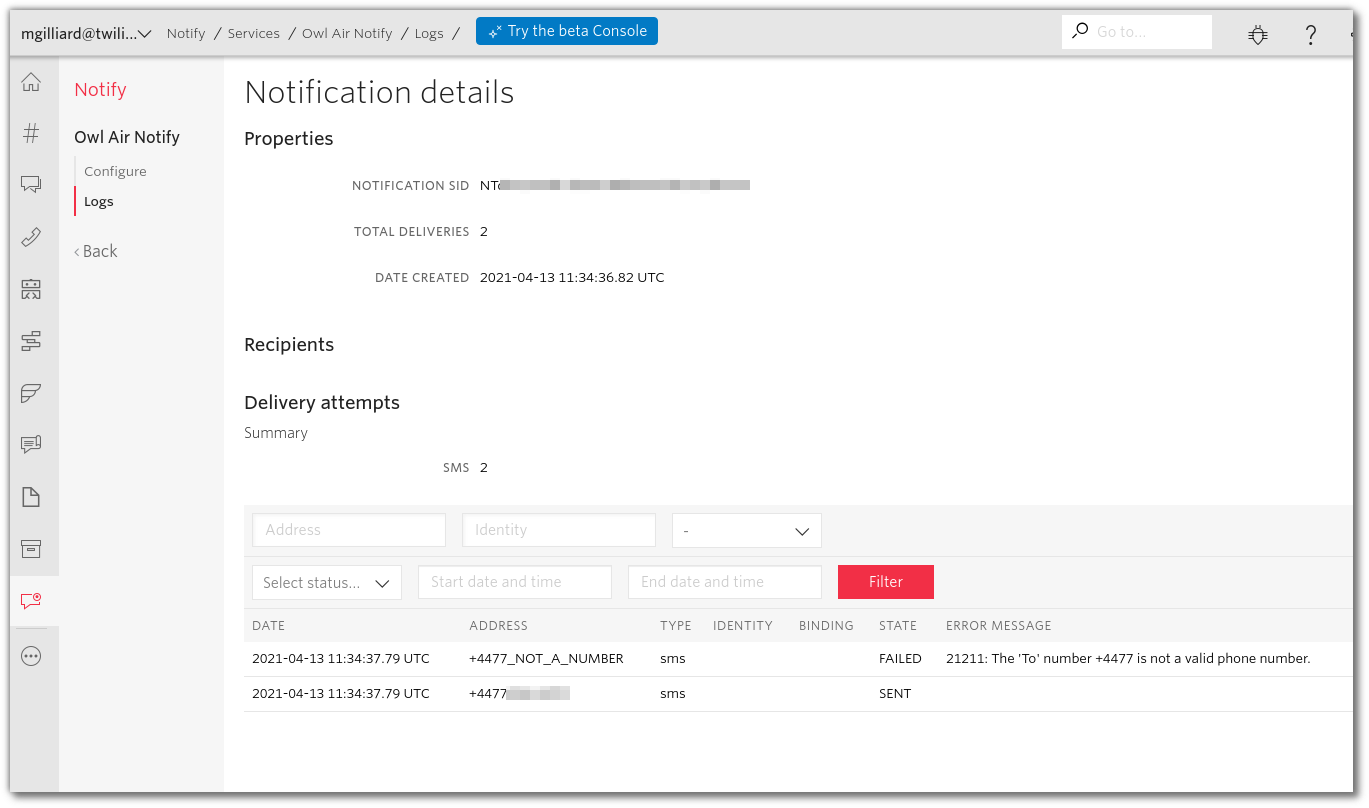Open the Select status dropdown

[327, 582]
